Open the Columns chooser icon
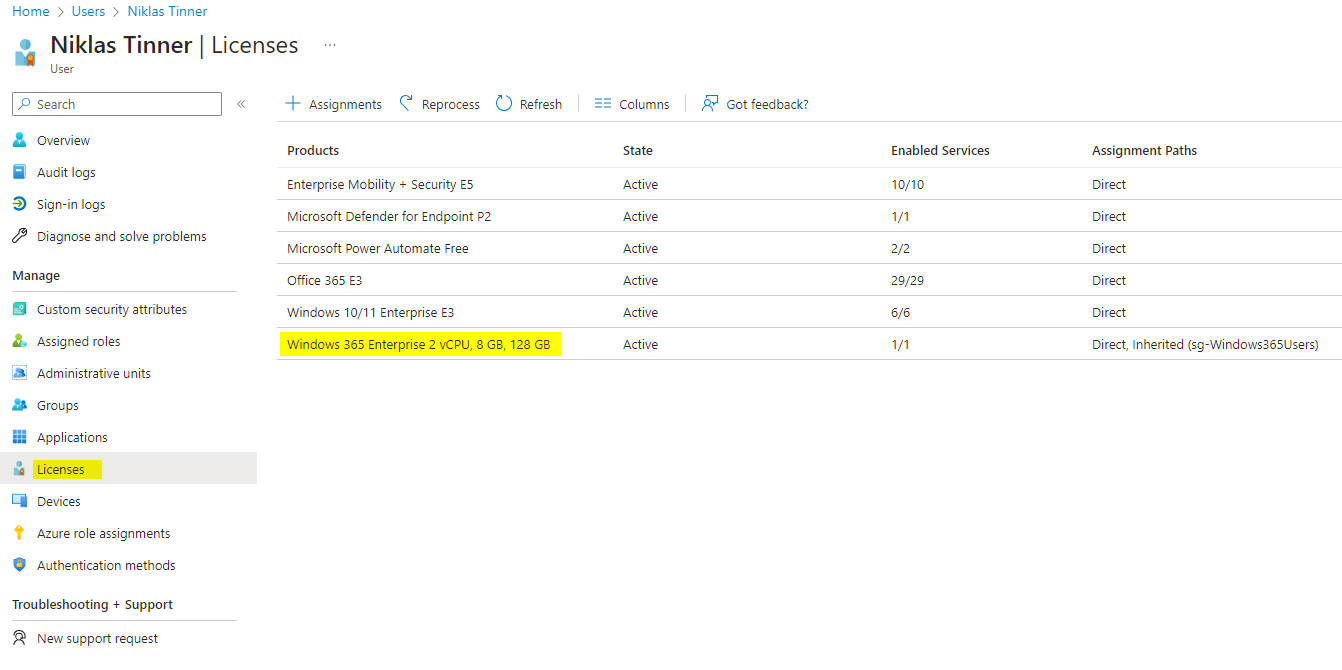 point(603,104)
